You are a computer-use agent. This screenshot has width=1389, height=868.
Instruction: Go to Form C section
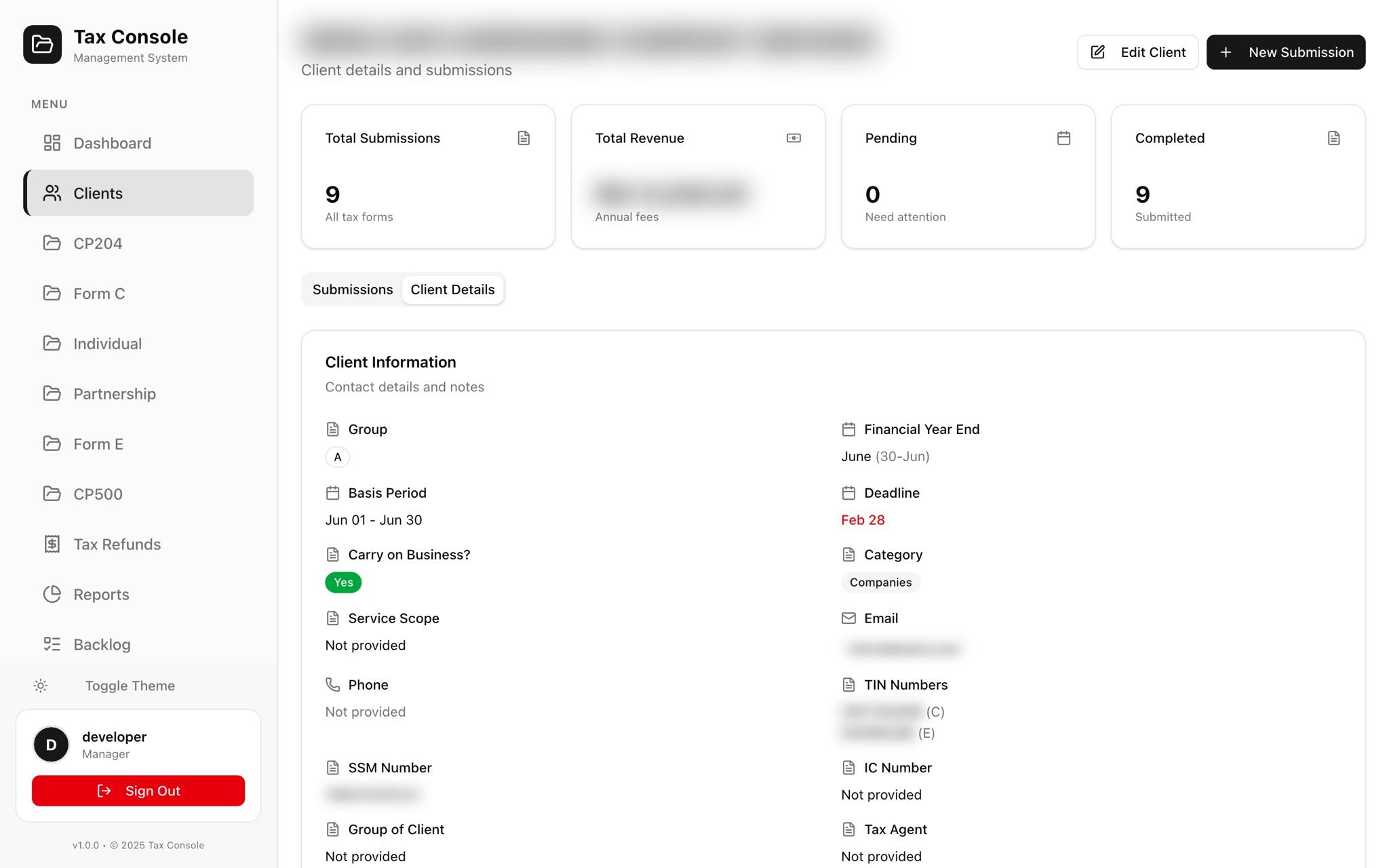138,294
